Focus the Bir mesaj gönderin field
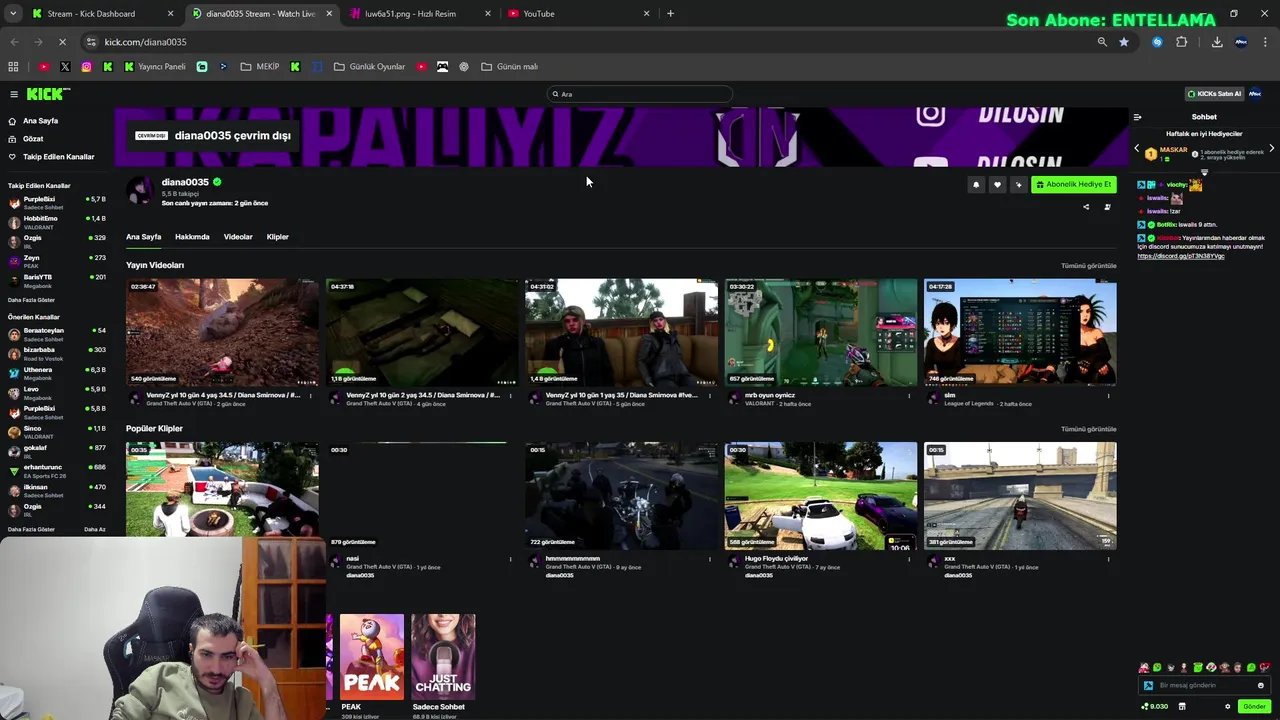 [x=1206, y=685]
